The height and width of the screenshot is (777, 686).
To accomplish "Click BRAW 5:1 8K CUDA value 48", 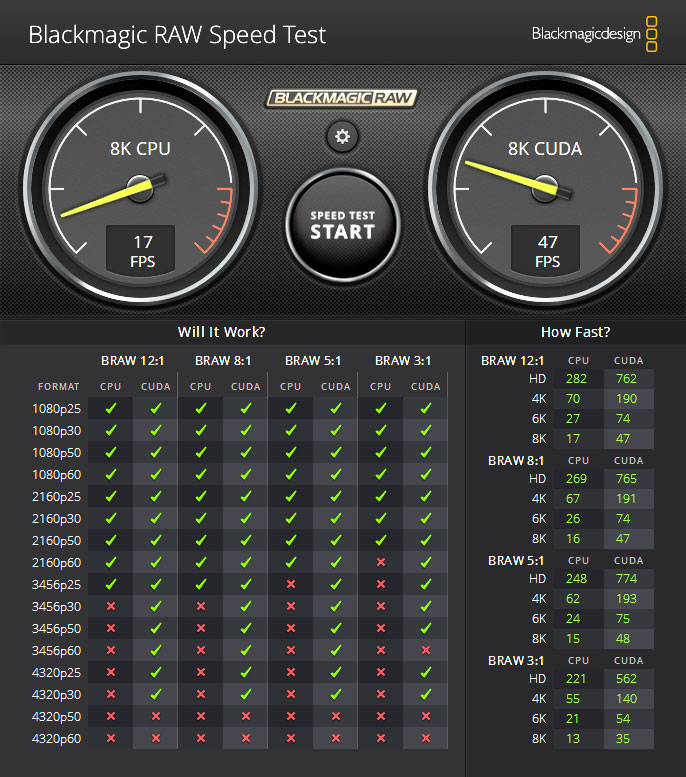I will pos(623,638).
